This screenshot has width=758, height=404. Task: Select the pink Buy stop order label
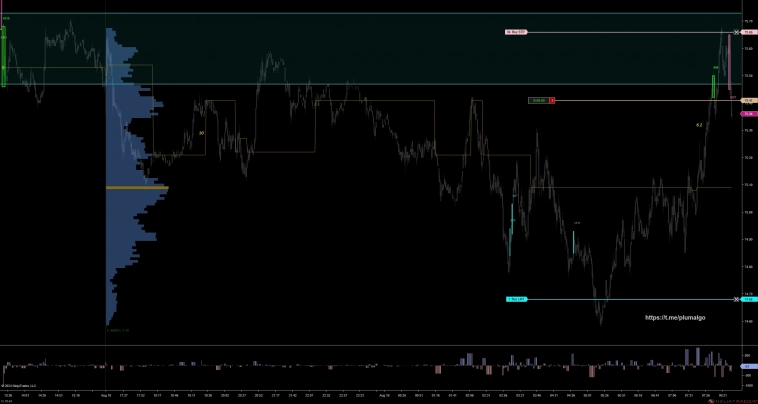[515, 33]
